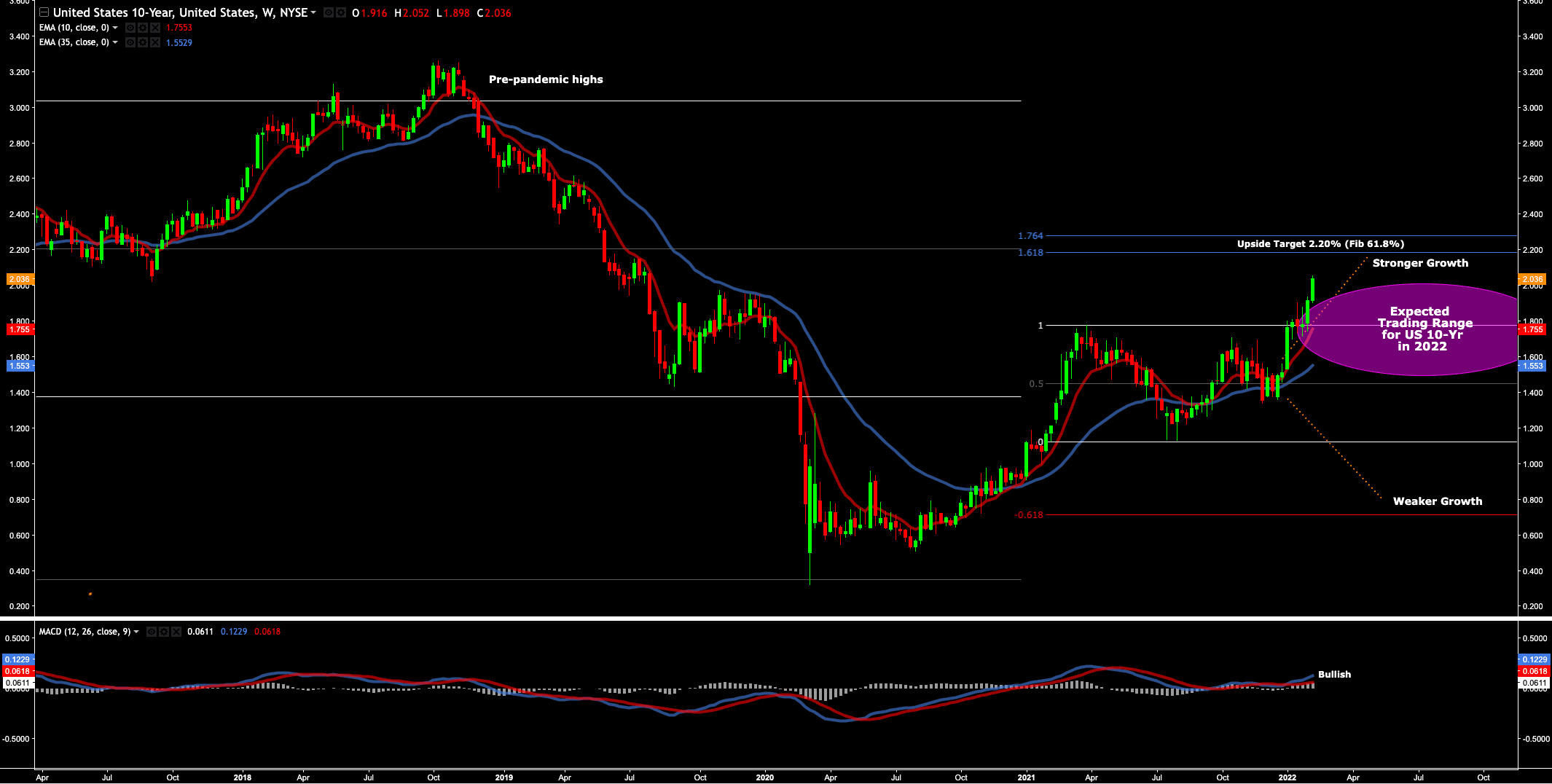
Task: Remove the EMA 10 indicator with X
Action: [x=154, y=28]
